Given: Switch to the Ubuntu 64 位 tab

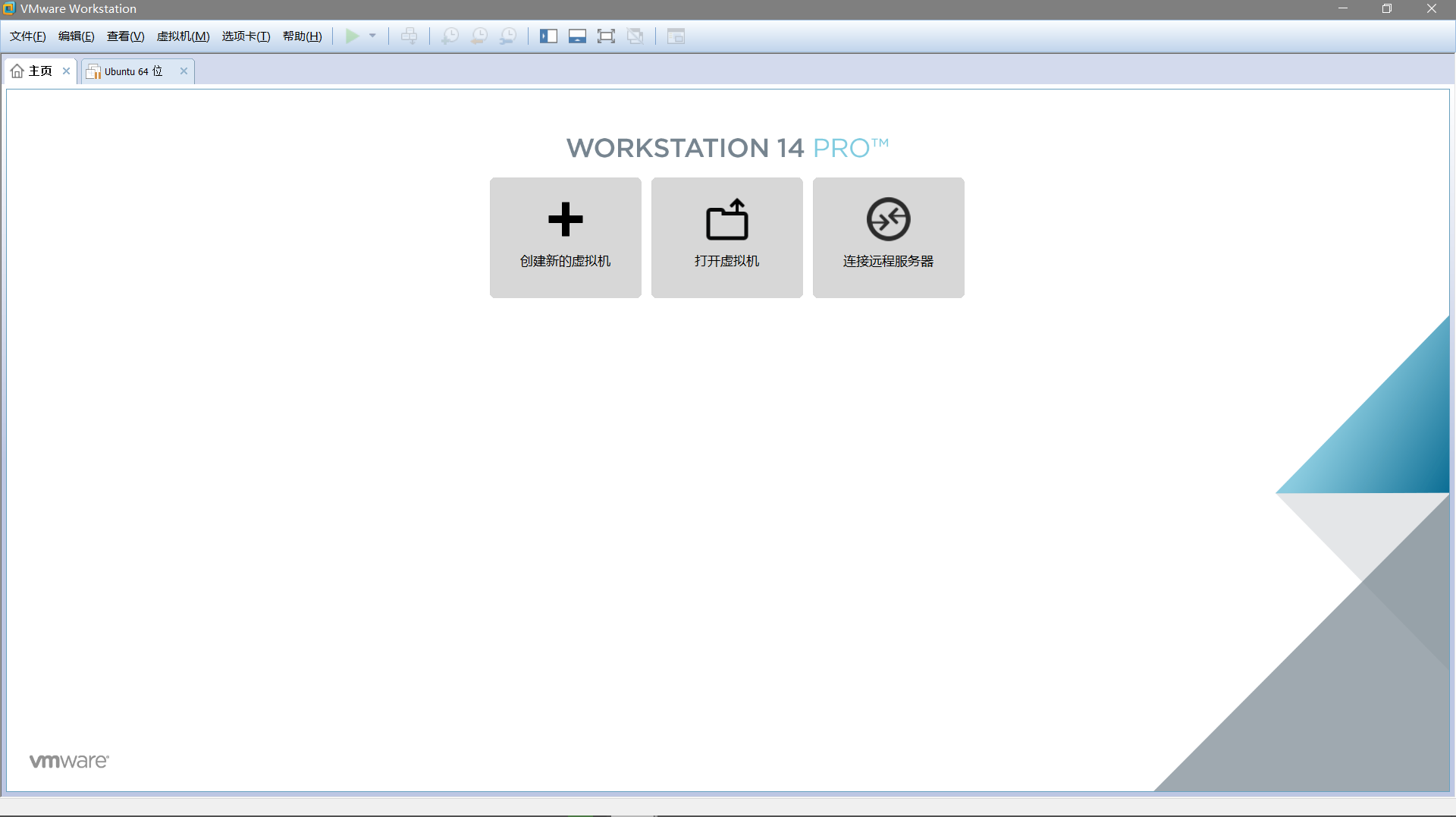Looking at the screenshot, I should (x=138, y=71).
